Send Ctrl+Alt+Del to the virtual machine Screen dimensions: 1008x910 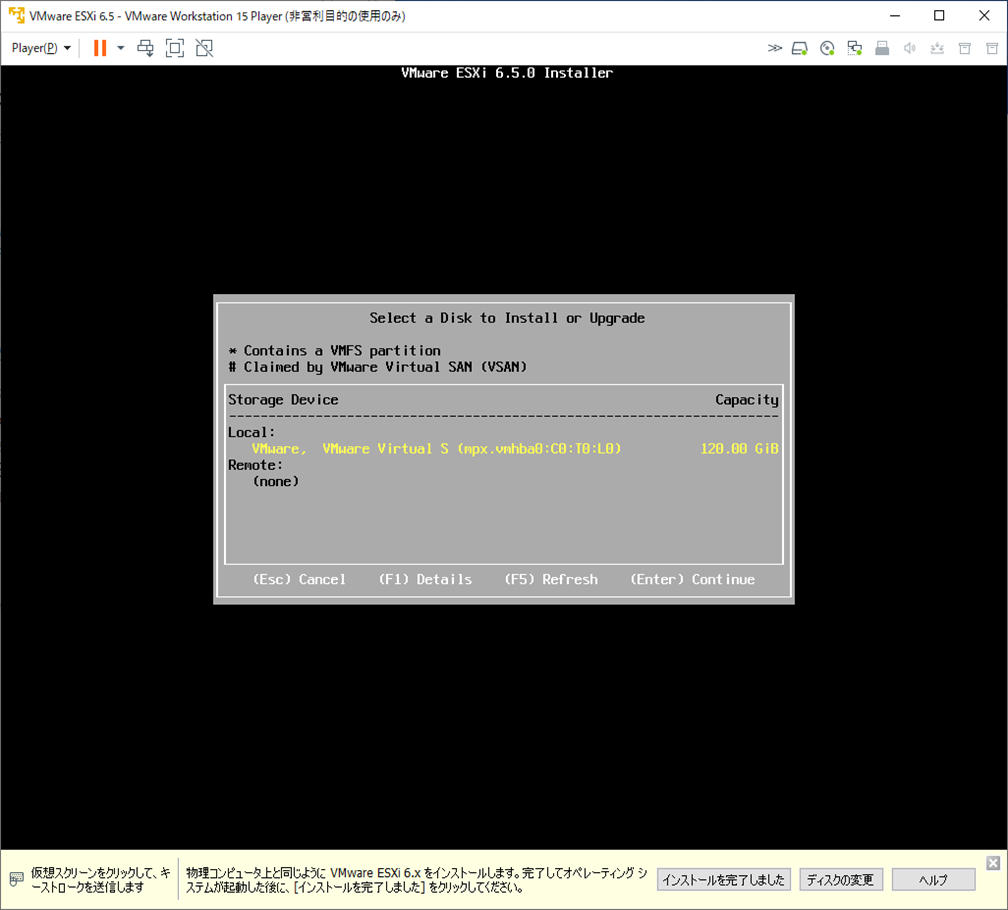146,48
